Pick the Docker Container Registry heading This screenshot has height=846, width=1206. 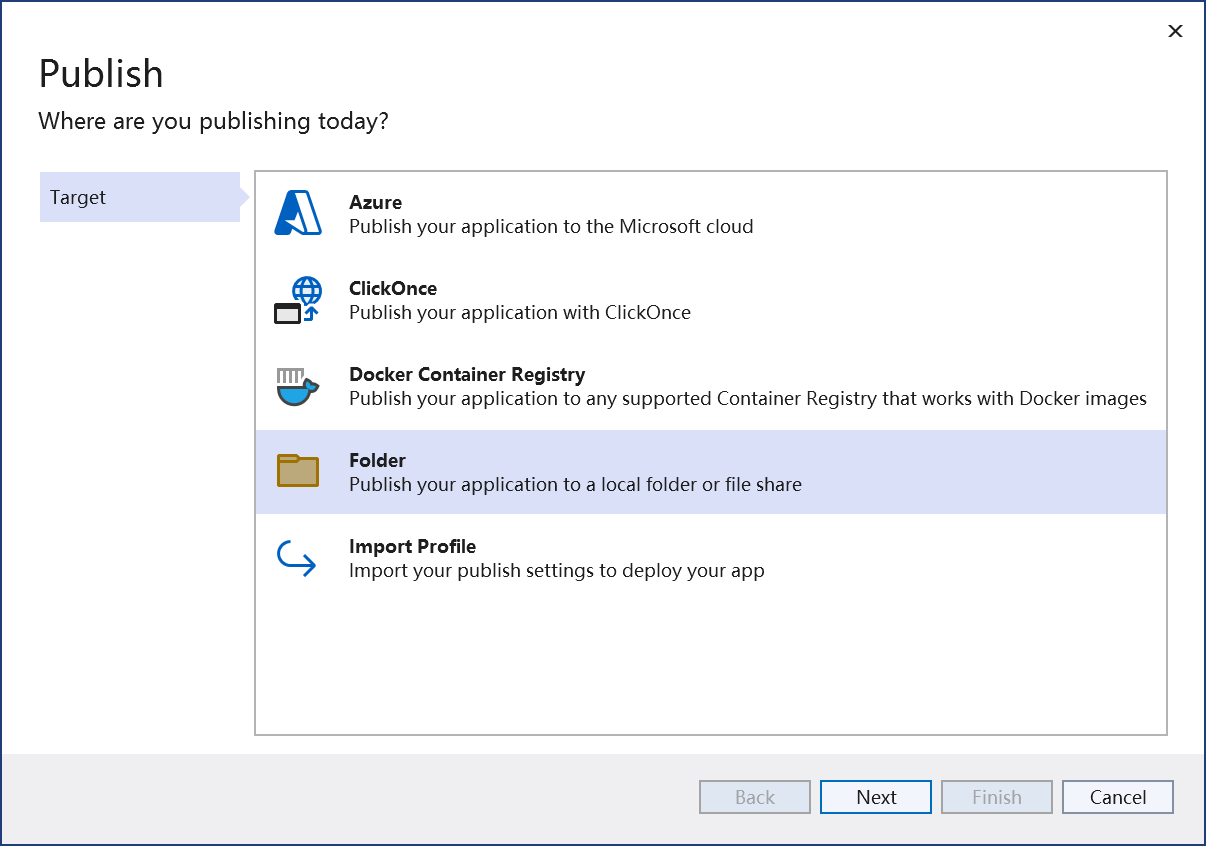[x=467, y=374]
